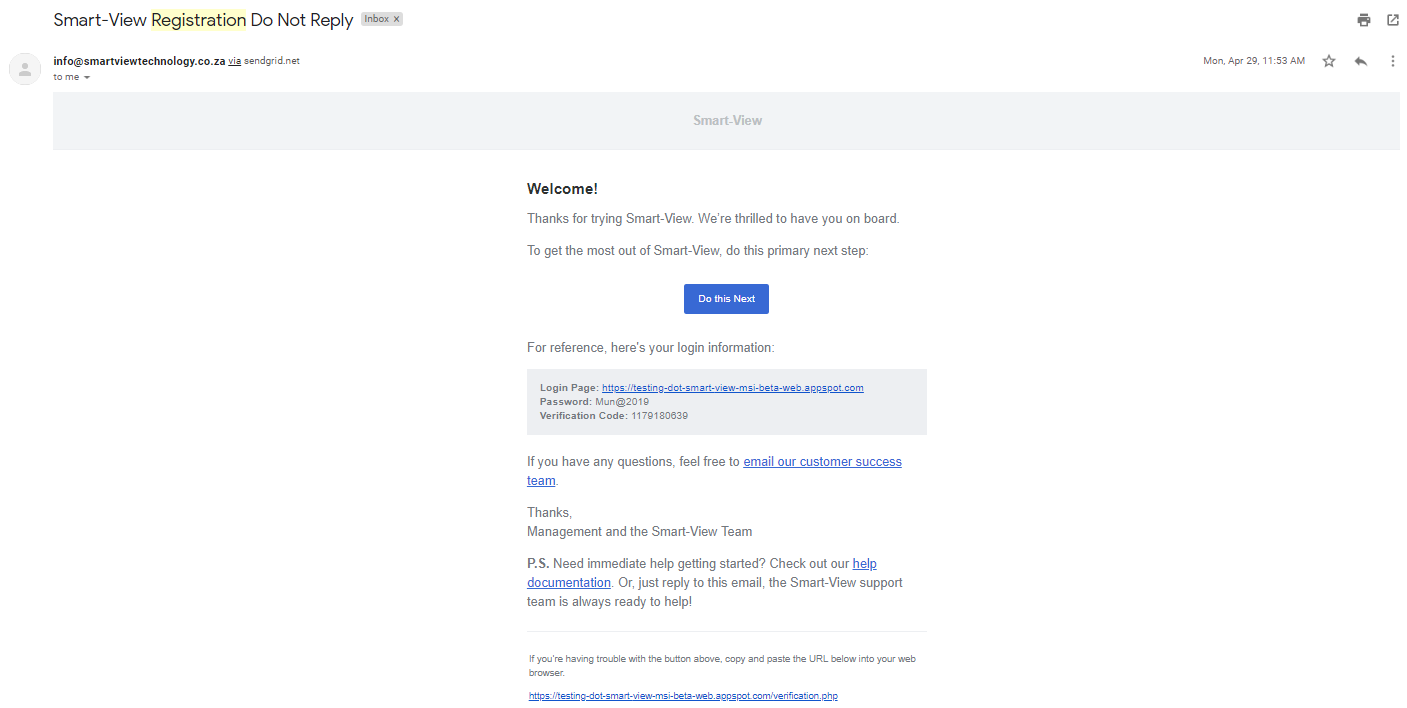Click the email subject 'Smart-View Registration Do Not Reply'

(203, 20)
